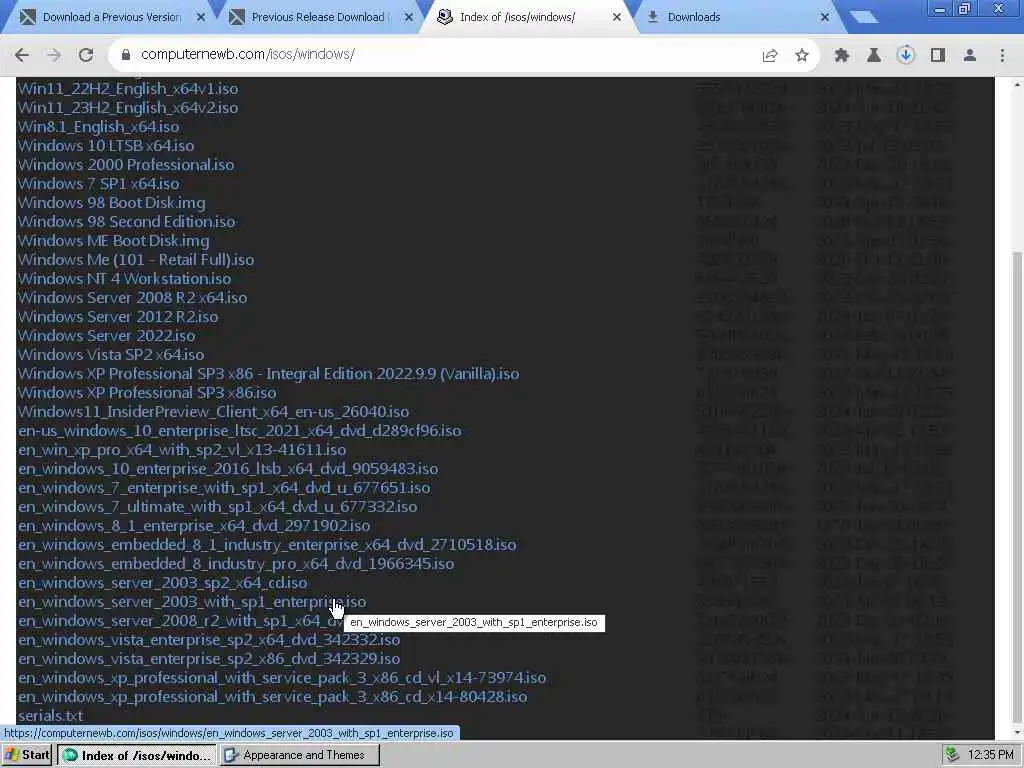
Task: Download Win11_22H2_English_x64v1.iso
Action: [128, 89]
